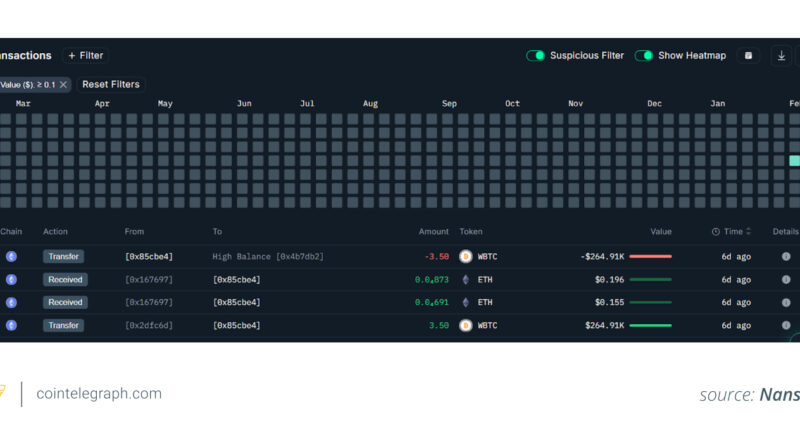Click the Transfer action tag in the last row
Viewport: 800px width, 445px height.
pyautogui.click(x=65, y=326)
